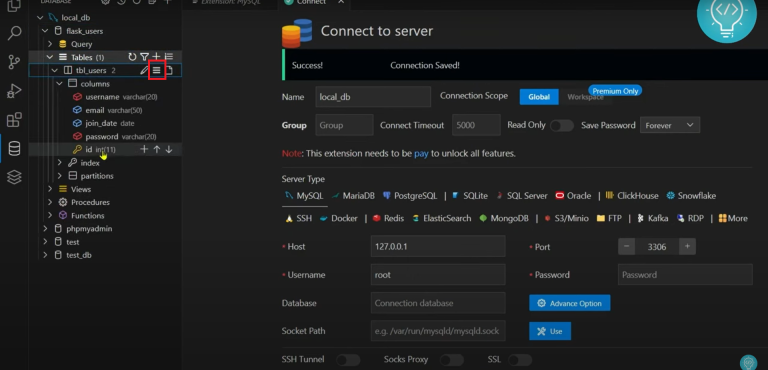The width and height of the screenshot is (768, 370).
Task: Follow the pay link in note
Action: click(421, 154)
